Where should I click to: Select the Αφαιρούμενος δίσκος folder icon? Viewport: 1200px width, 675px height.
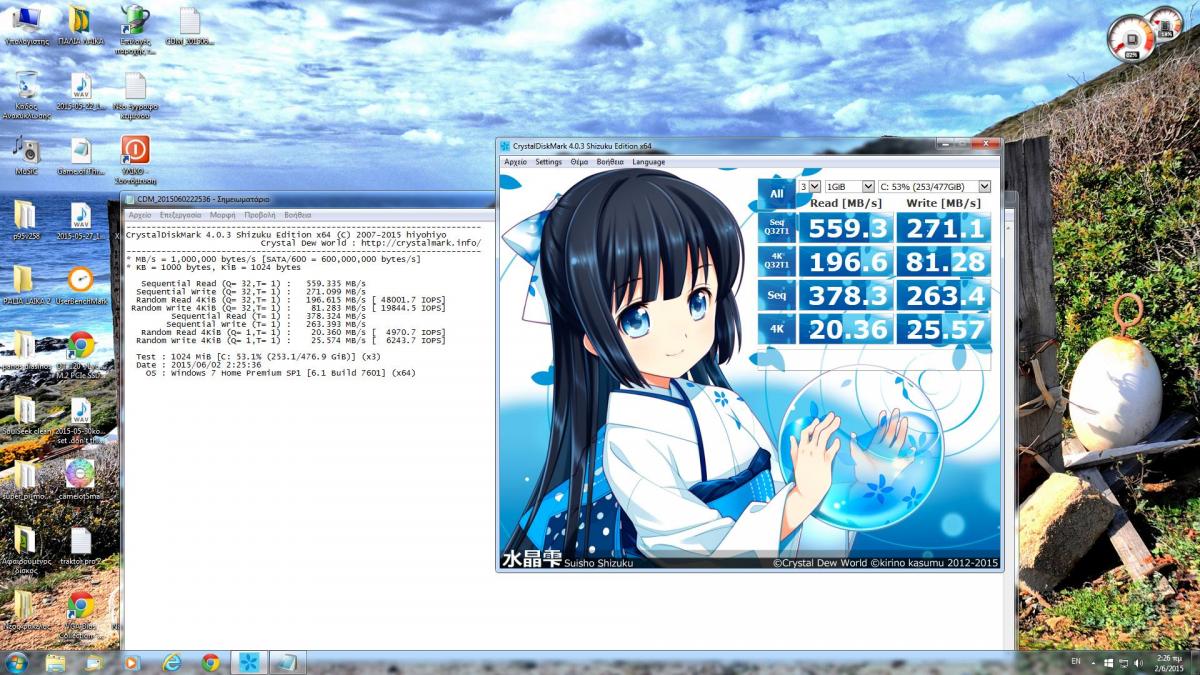click(26, 549)
